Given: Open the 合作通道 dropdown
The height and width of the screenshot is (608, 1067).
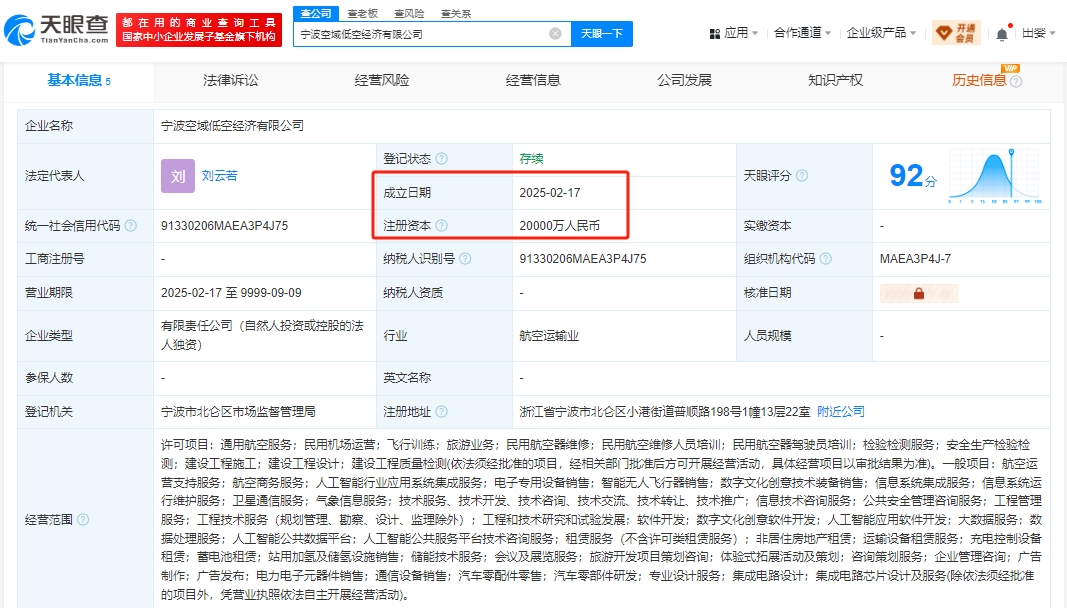Looking at the screenshot, I should coord(802,33).
